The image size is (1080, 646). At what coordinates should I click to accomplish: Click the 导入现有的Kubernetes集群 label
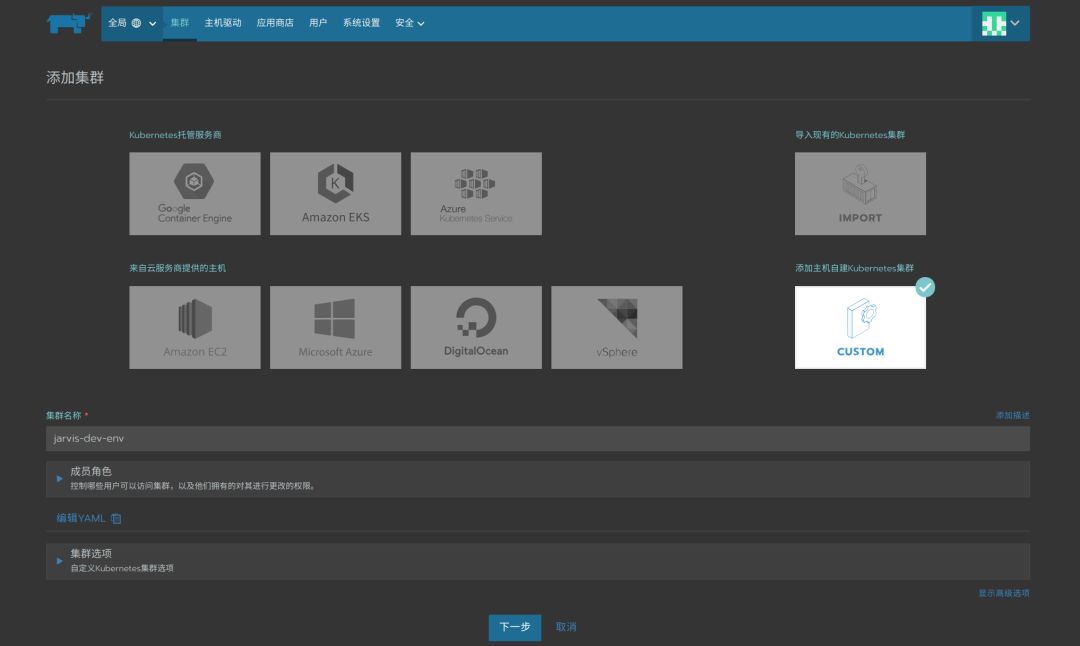coord(850,135)
